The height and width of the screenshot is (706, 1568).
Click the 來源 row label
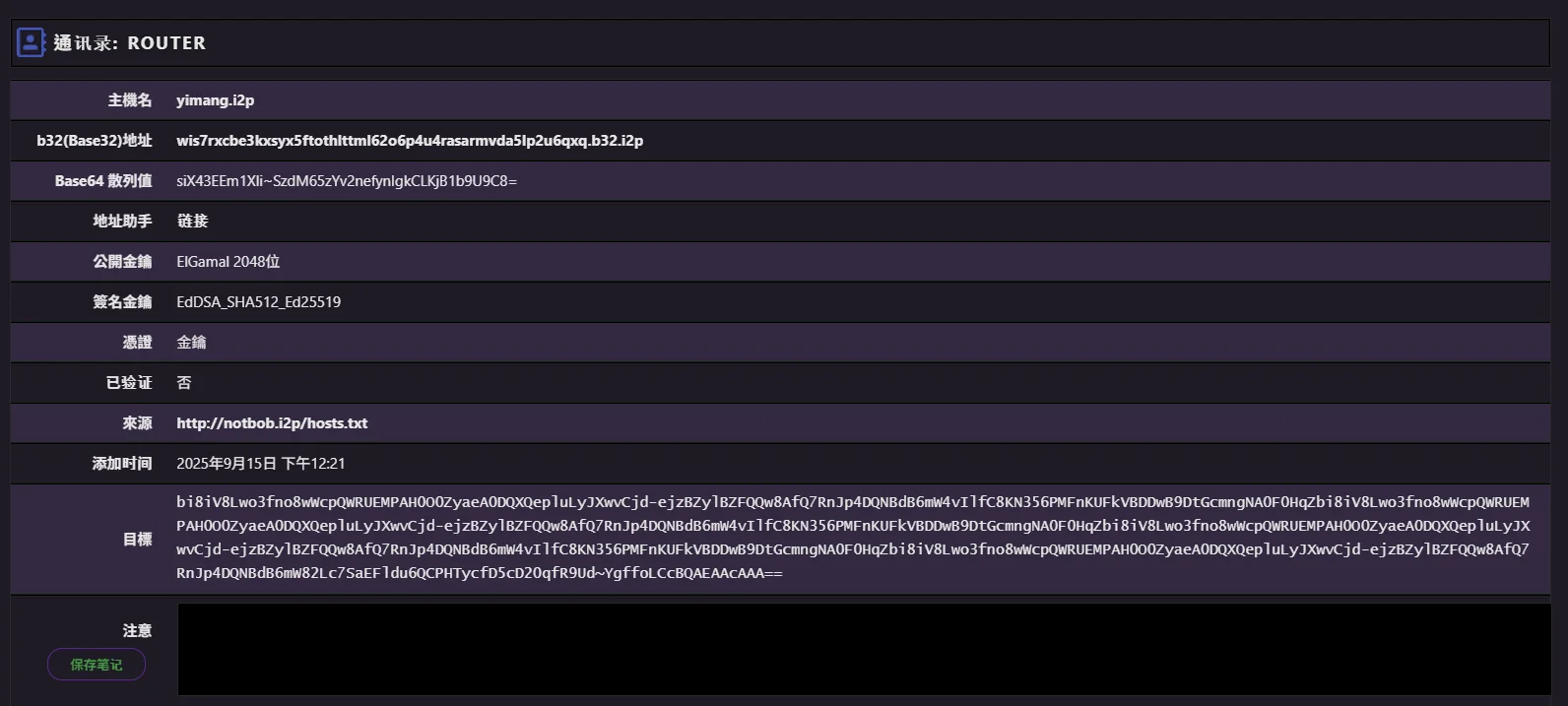tap(137, 423)
